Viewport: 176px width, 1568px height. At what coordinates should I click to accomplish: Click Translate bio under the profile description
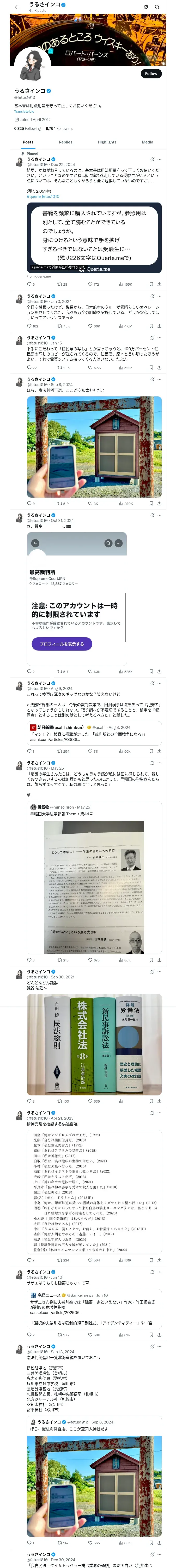tap(24, 111)
